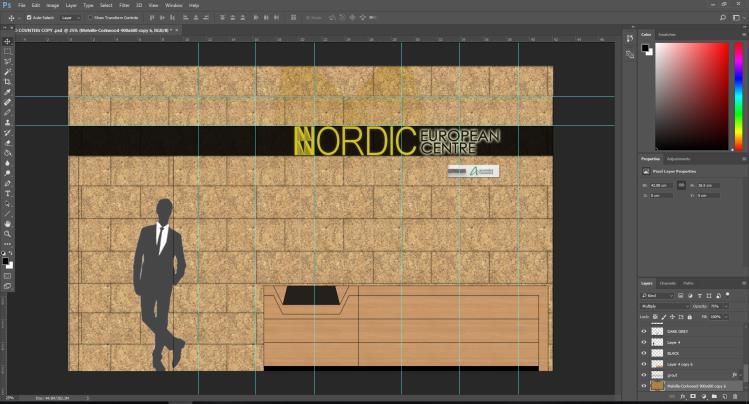This screenshot has height=404, width=749.
Task: Switch to the Adjustments tab
Action: click(678, 159)
